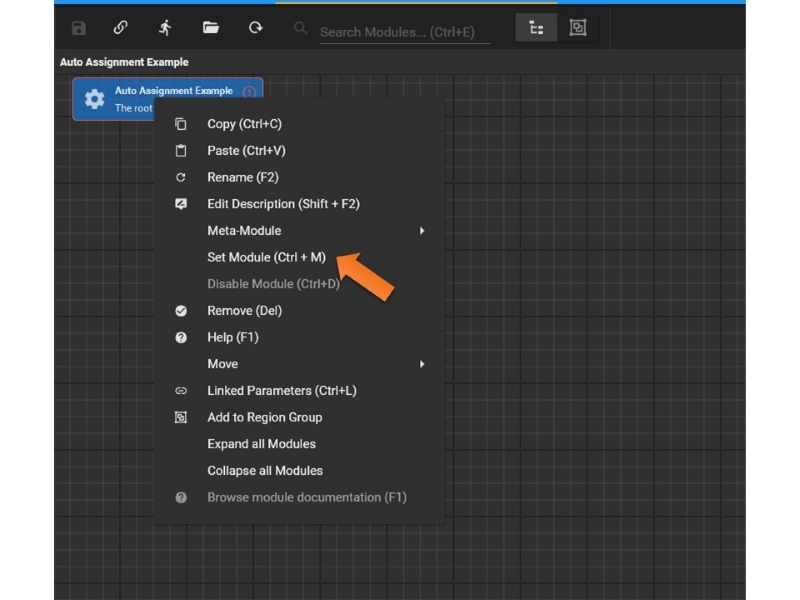Viewport: 800px width, 600px height.
Task: Click the question icon beside Help
Action: [181, 337]
